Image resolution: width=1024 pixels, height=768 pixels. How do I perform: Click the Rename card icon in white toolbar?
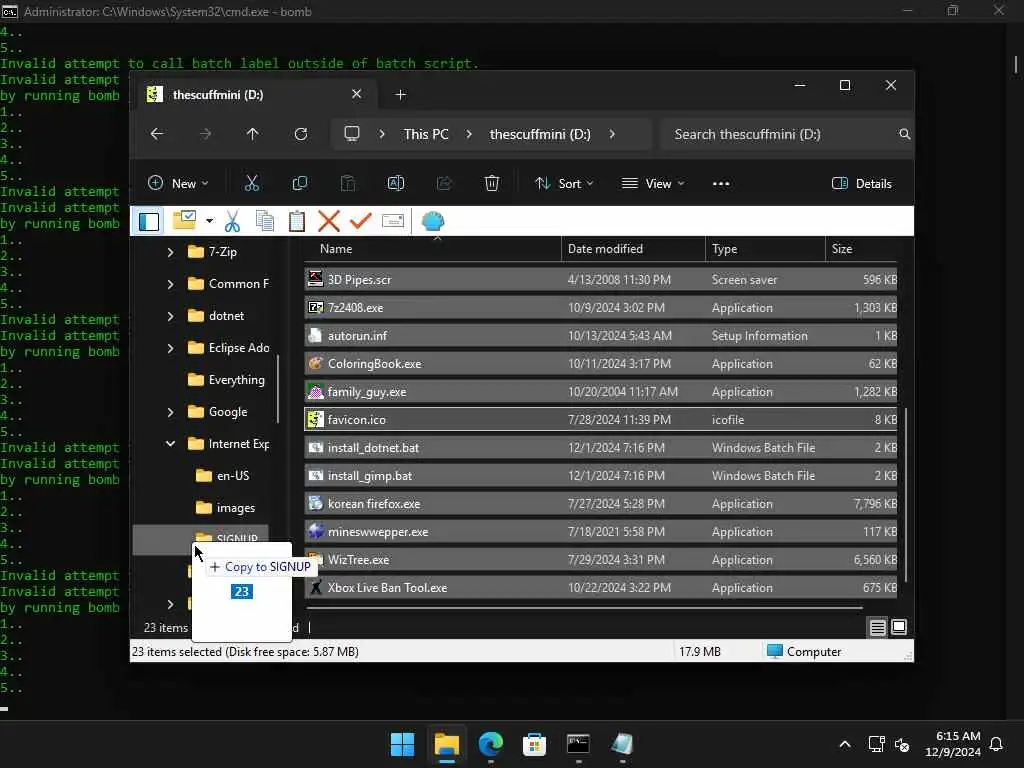pyautogui.click(x=392, y=221)
